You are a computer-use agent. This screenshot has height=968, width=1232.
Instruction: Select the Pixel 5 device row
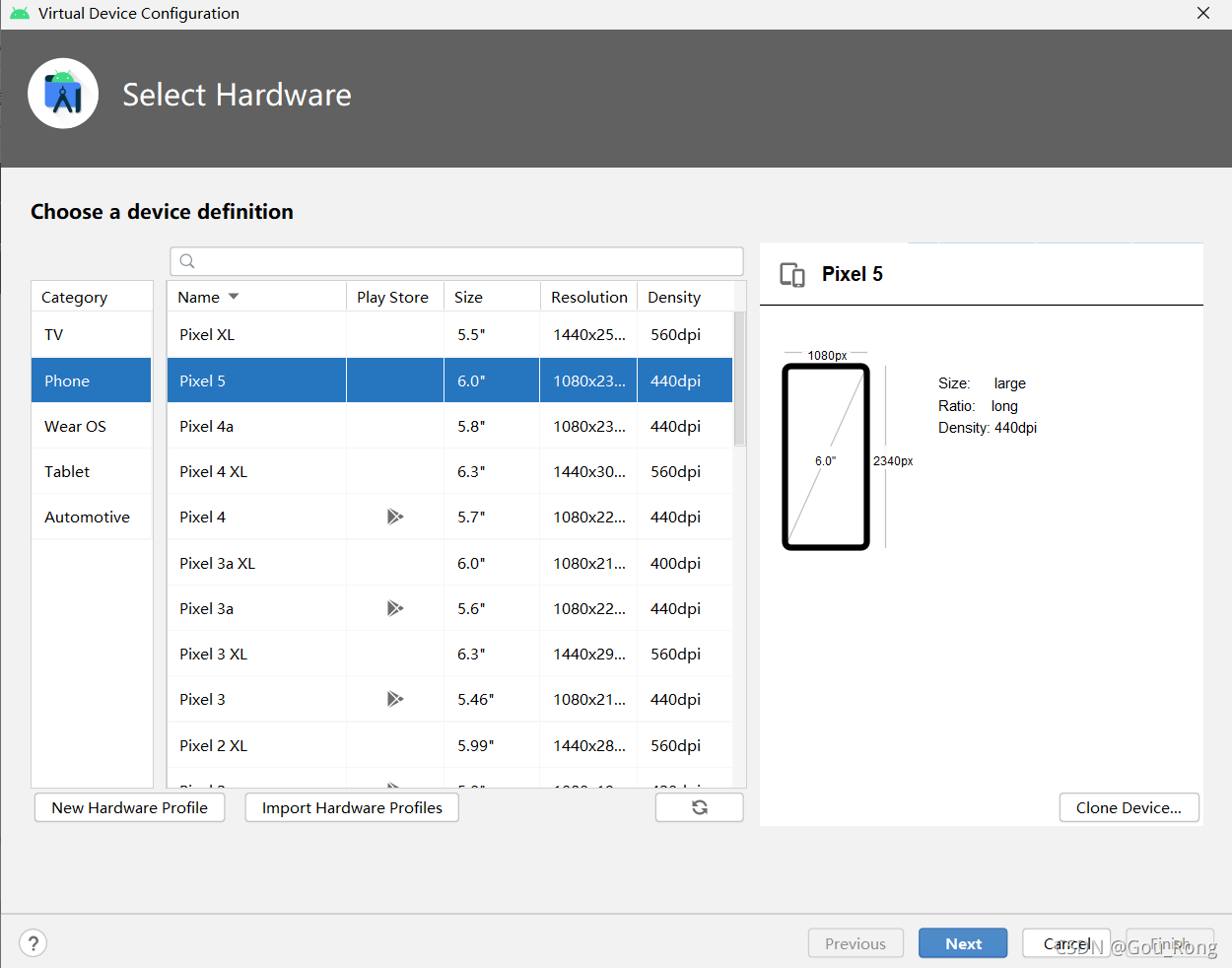point(450,380)
